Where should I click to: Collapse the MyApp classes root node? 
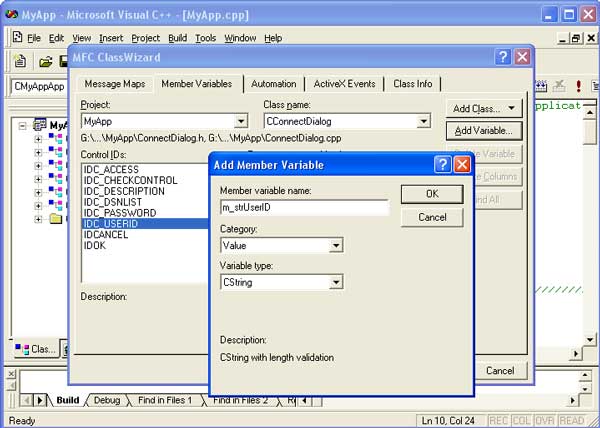coord(23,125)
